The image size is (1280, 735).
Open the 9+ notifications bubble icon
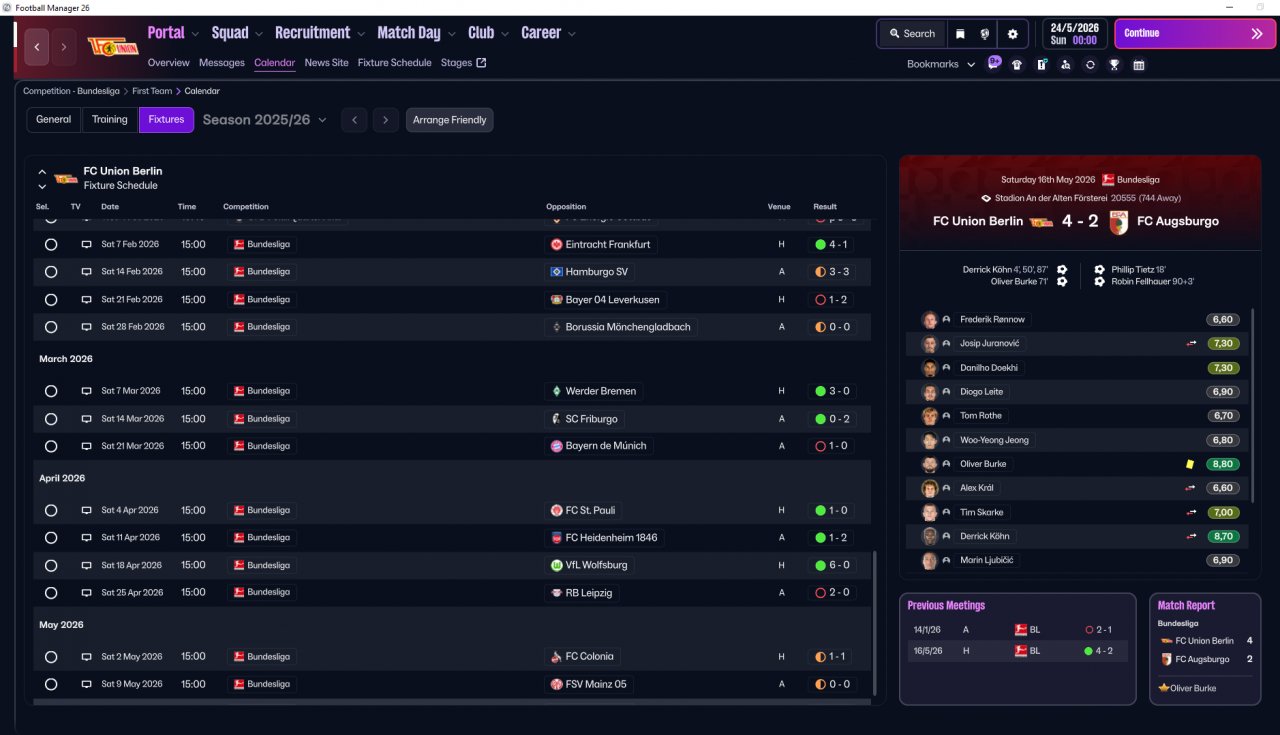click(994, 62)
